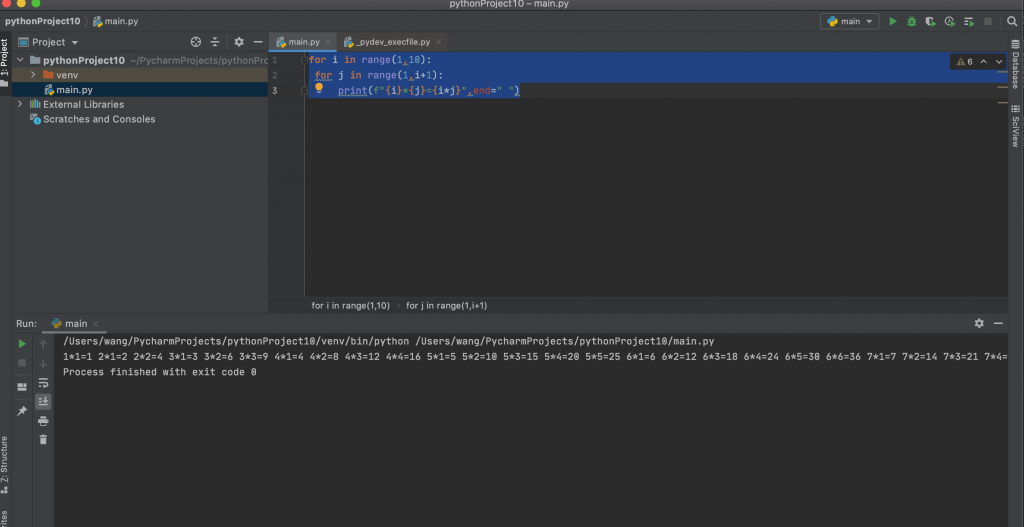The height and width of the screenshot is (527, 1024).
Task: Click the warning count indicator showing 6
Action: pyautogui.click(x=965, y=61)
